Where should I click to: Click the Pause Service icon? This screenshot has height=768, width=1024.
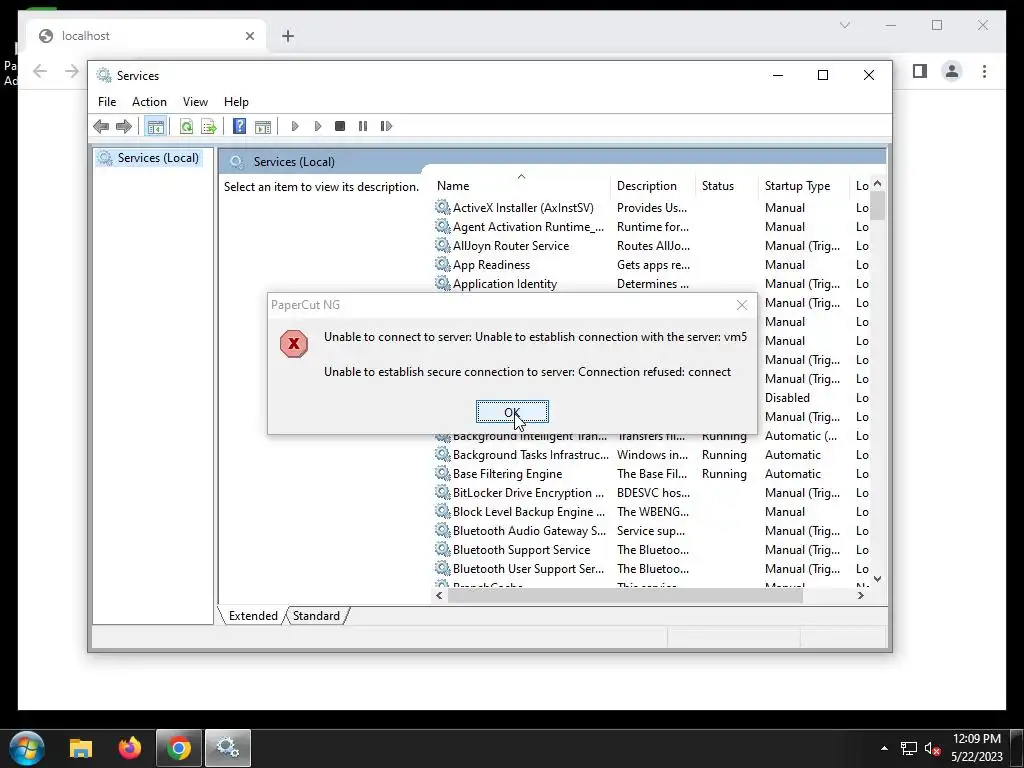[363, 126]
